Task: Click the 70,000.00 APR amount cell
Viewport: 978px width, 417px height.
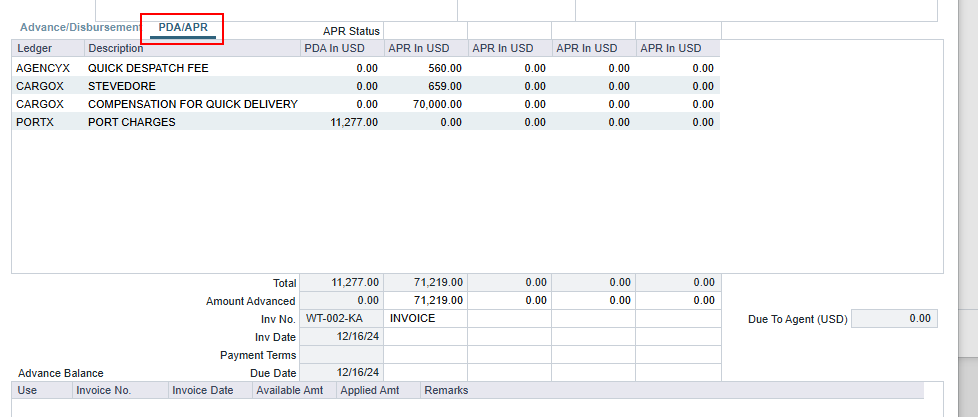Action: [x=425, y=104]
